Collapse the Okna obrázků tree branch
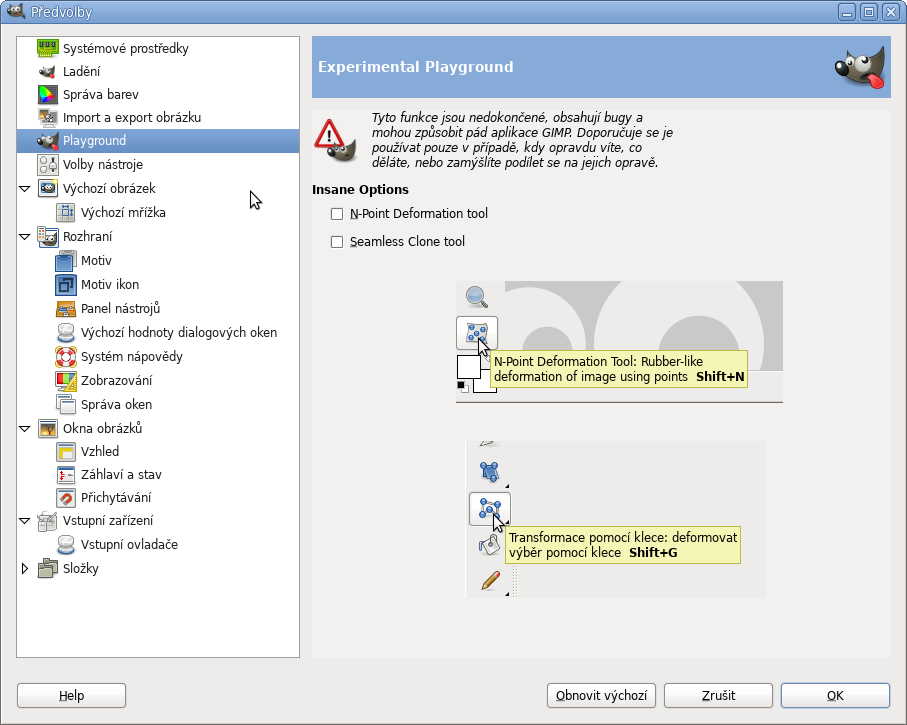The width and height of the screenshot is (907, 725). (25, 429)
